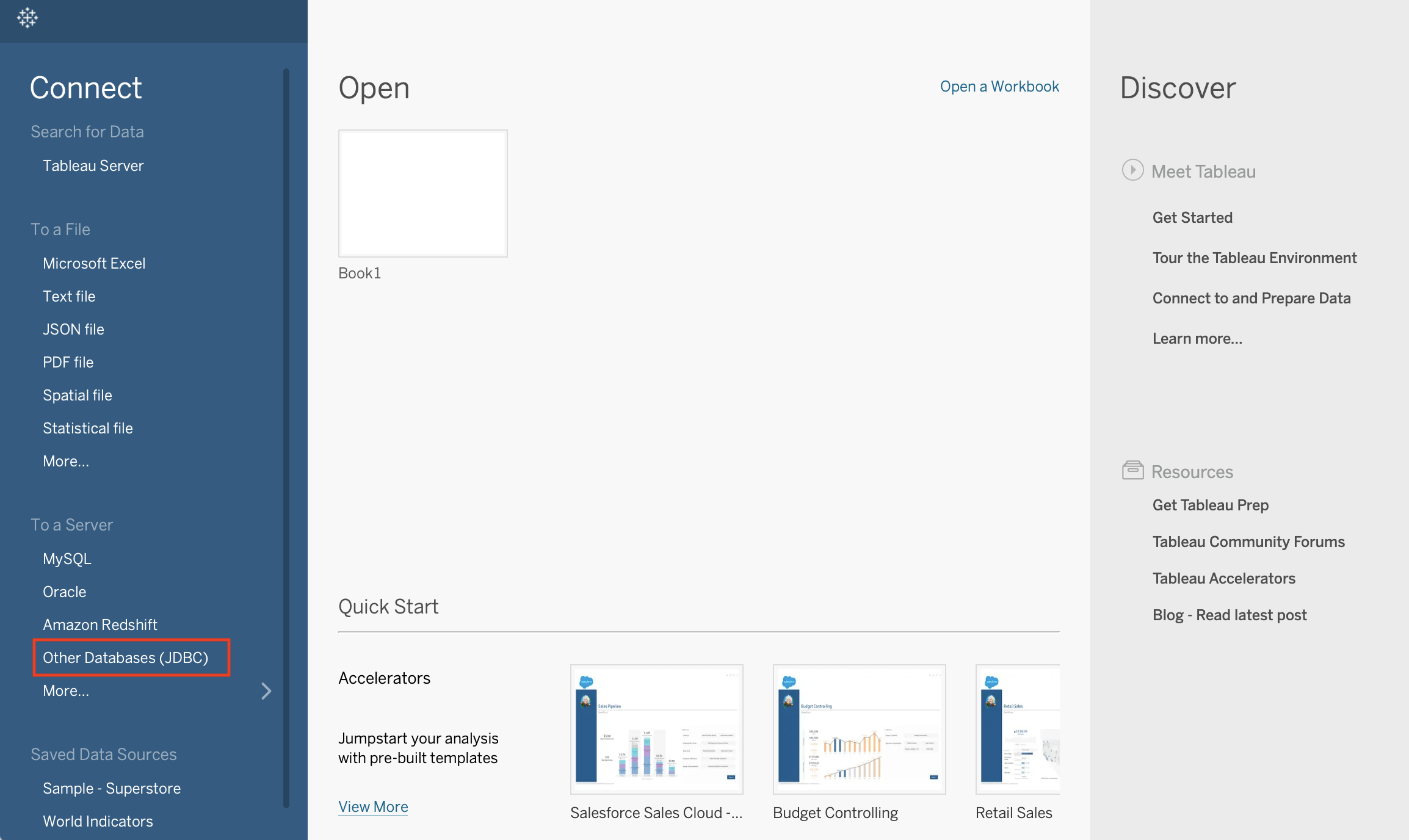1409x840 pixels.
Task: Expand more server connectors via chevron
Action: pyautogui.click(x=266, y=690)
